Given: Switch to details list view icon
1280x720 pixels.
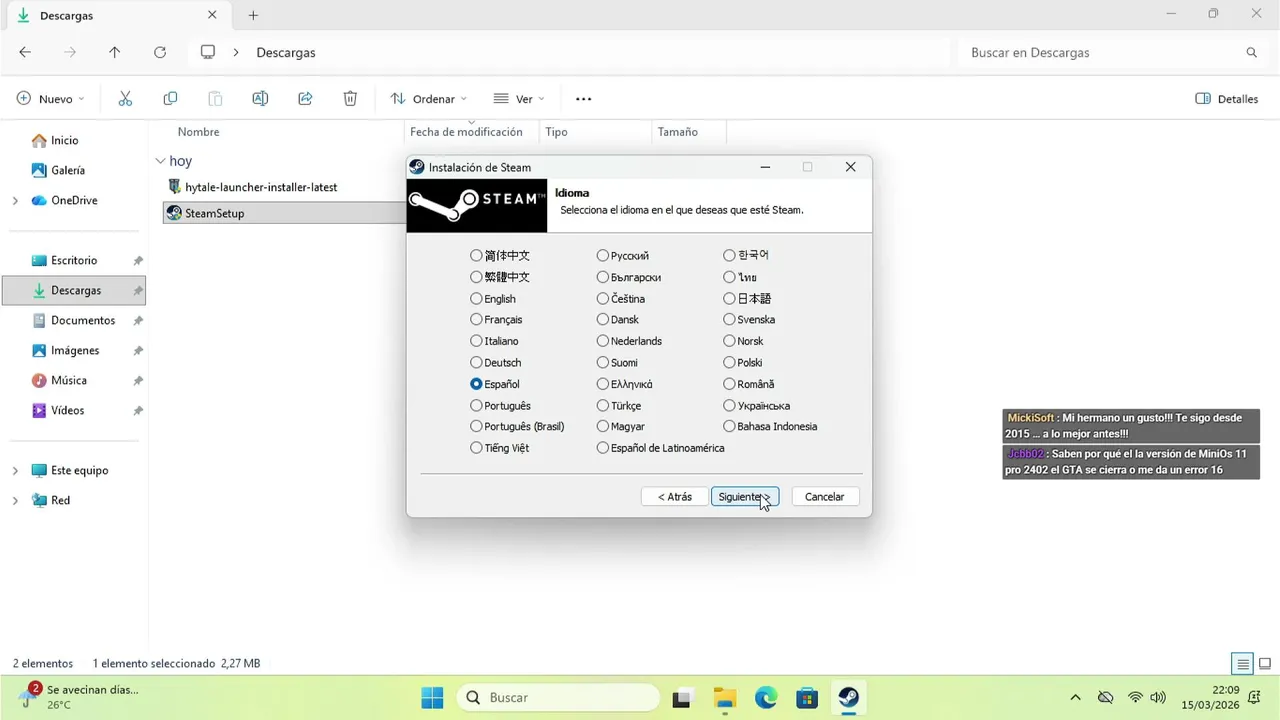Looking at the screenshot, I should (x=1243, y=664).
